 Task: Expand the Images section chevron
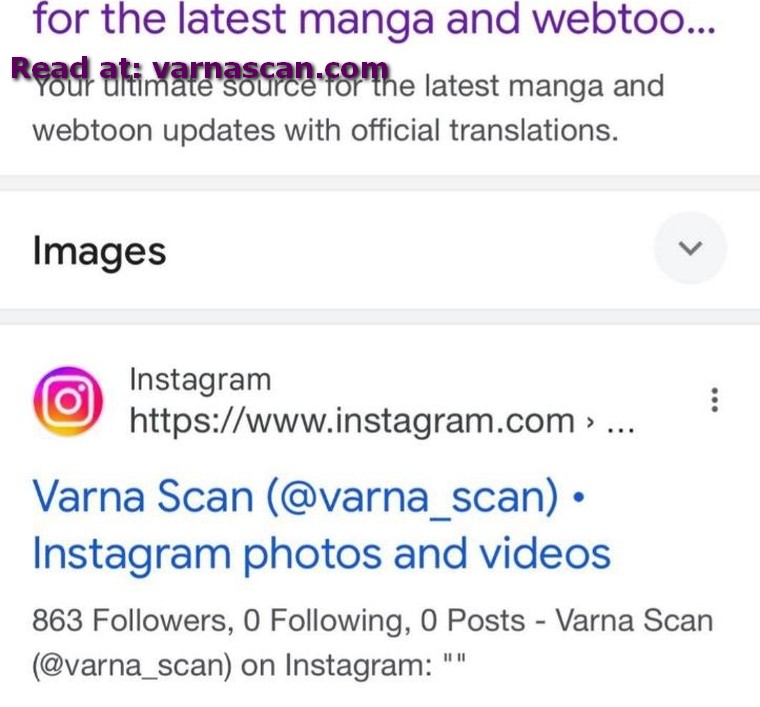(690, 248)
